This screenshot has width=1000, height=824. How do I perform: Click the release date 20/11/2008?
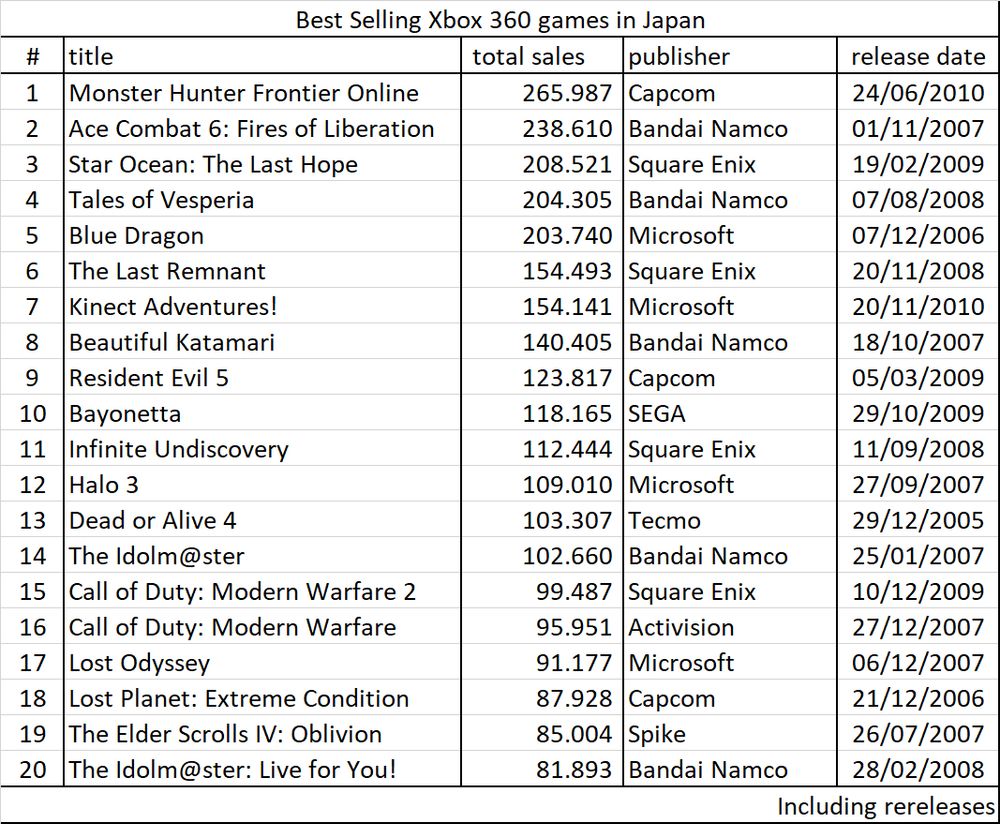pos(918,272)
